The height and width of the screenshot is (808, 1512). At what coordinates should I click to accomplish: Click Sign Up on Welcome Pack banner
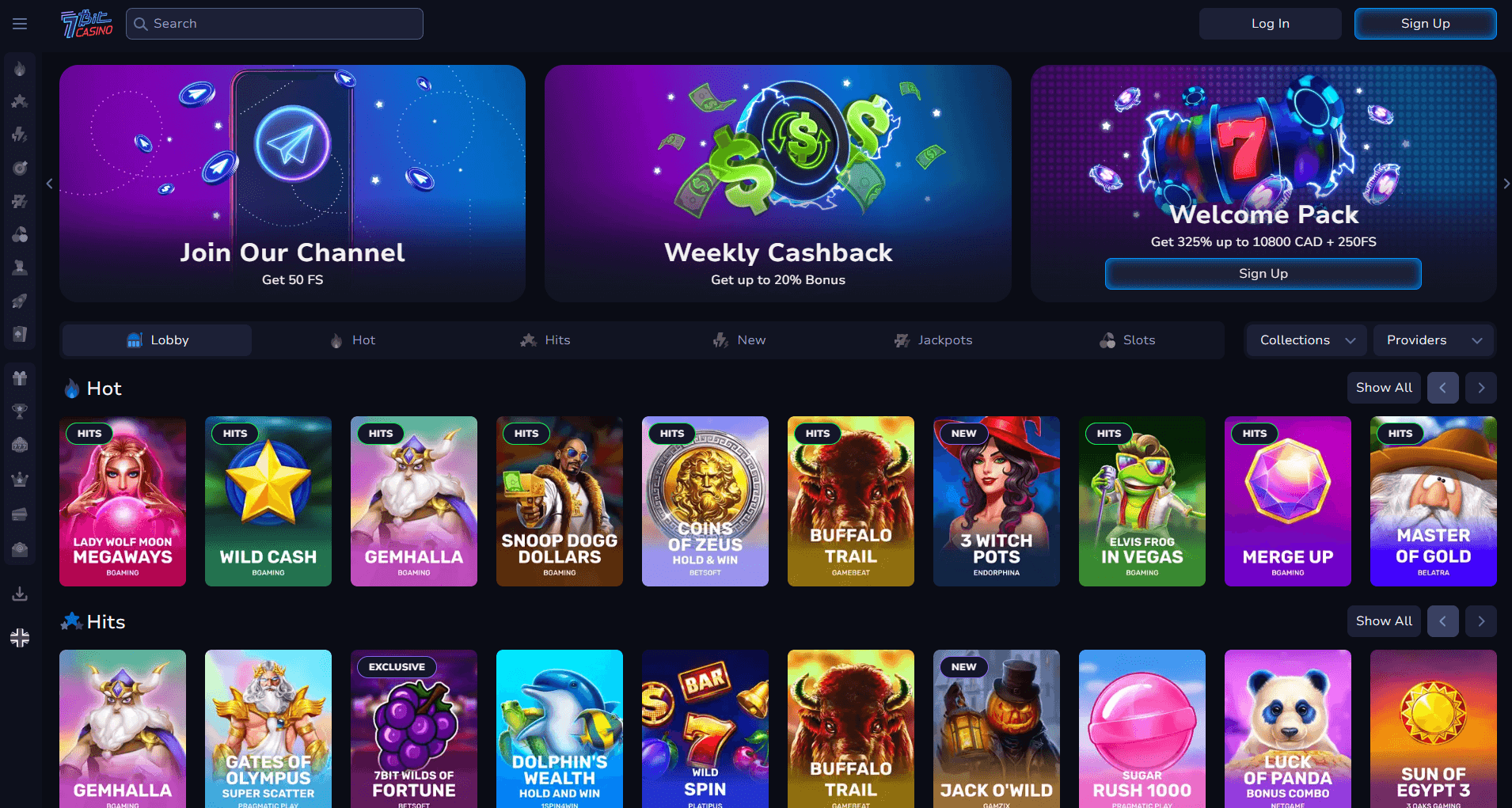[1263, 274]
